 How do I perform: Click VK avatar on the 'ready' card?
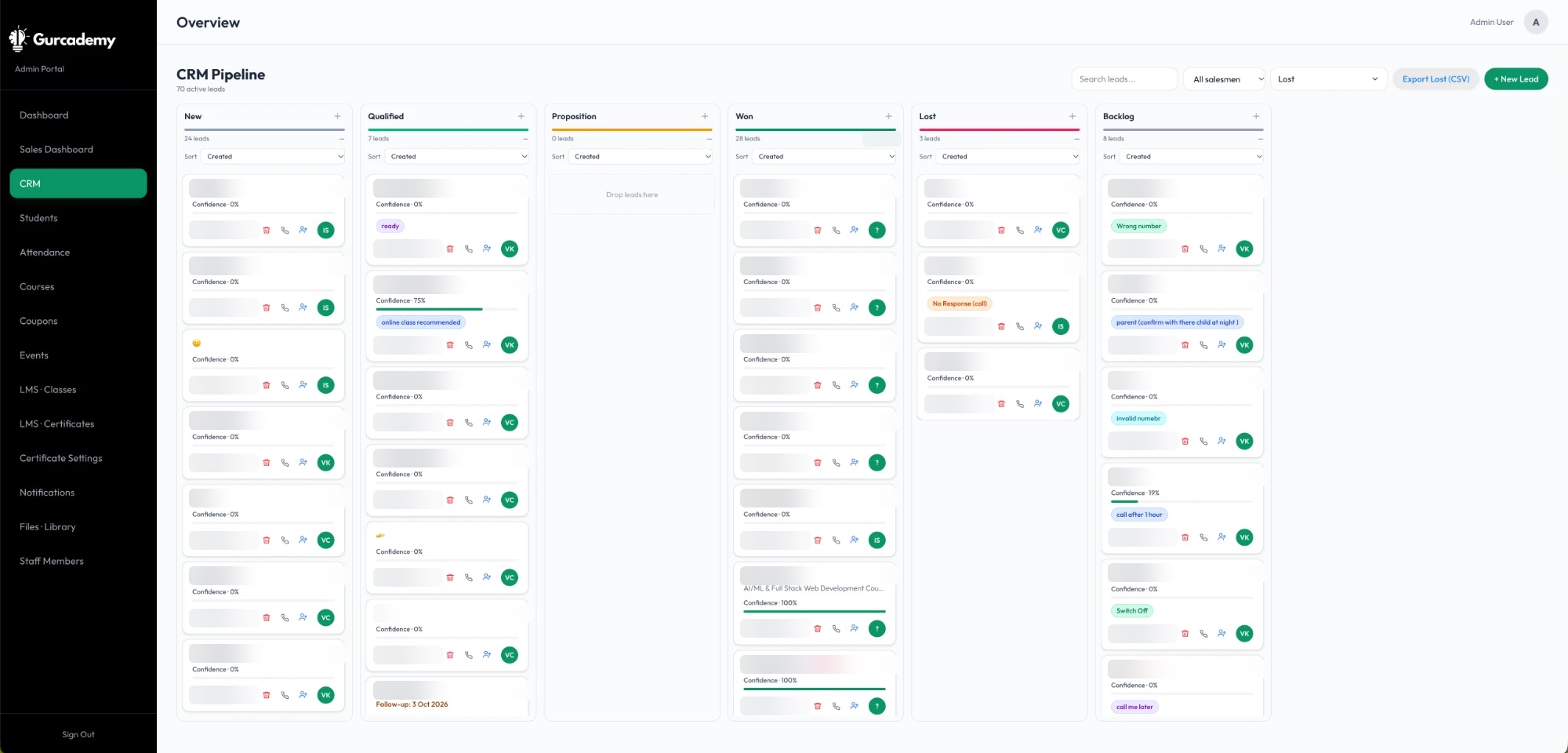[x=510, y=249]
